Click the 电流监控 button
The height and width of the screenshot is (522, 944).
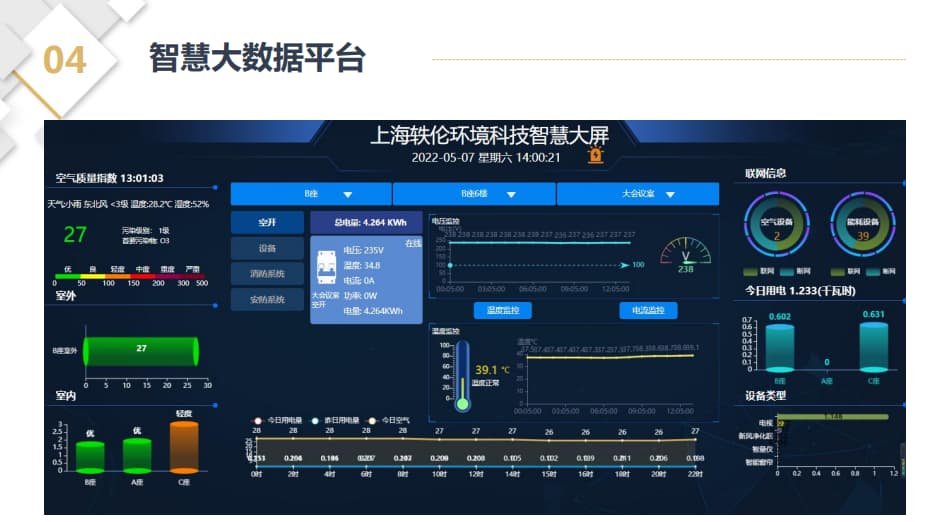pyautogui.click(x=648, y=310)
